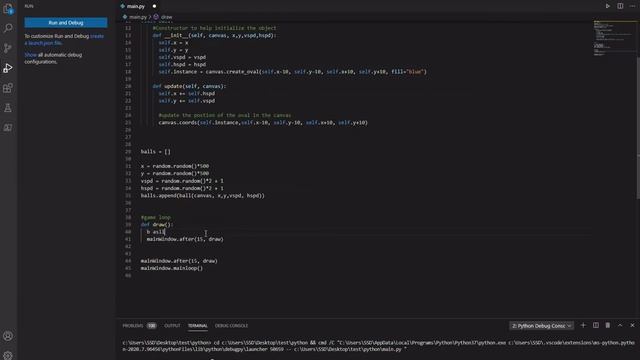
Task: Click the canvas.coords(self.instance... line
Action: [x=263, y=122]
